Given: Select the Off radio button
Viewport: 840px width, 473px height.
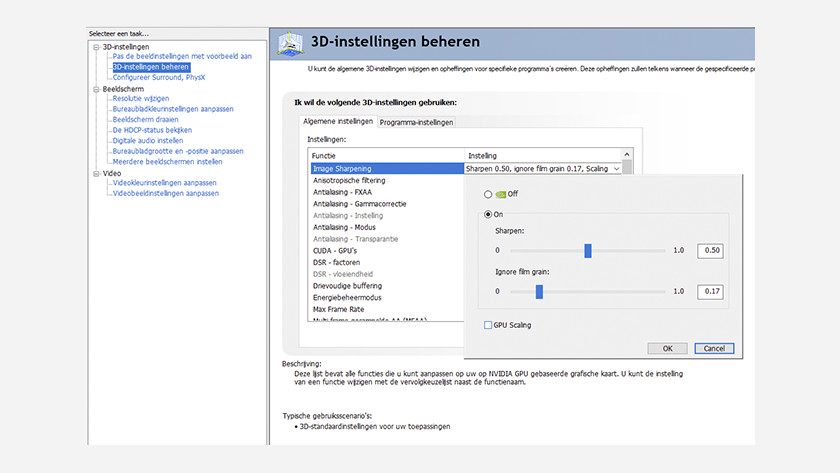Looking at the screenshot, I should click(488, 194).
